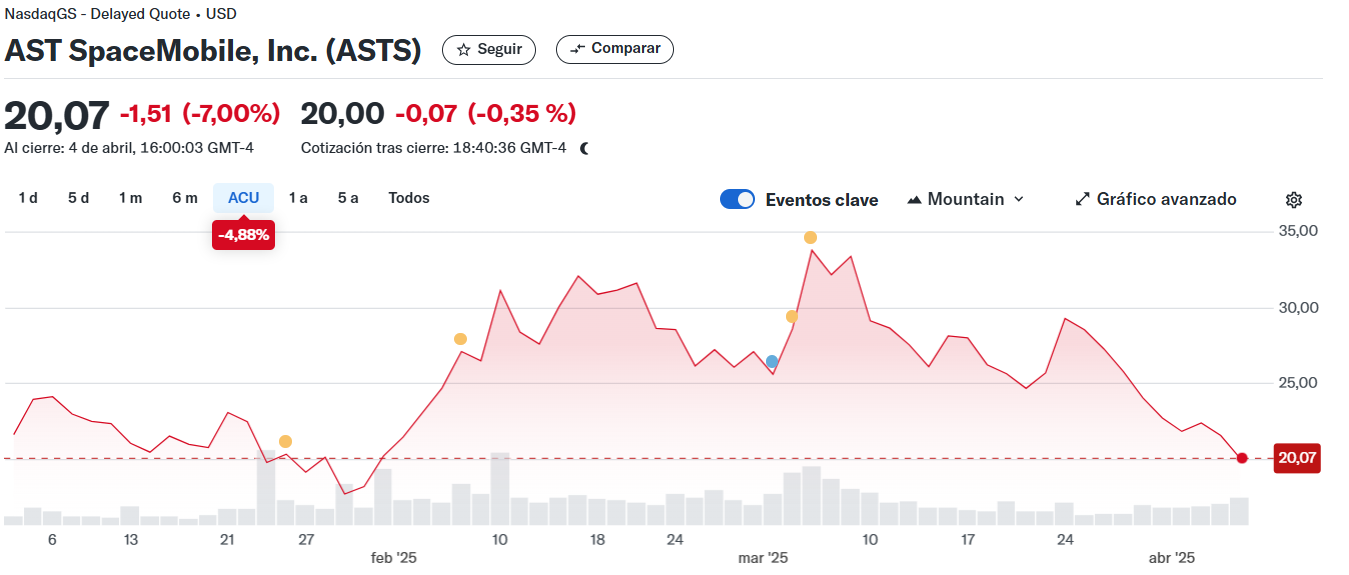Click the -1,51 (-7,00%) change text
1349x575 pixels.
coord(200,114)
